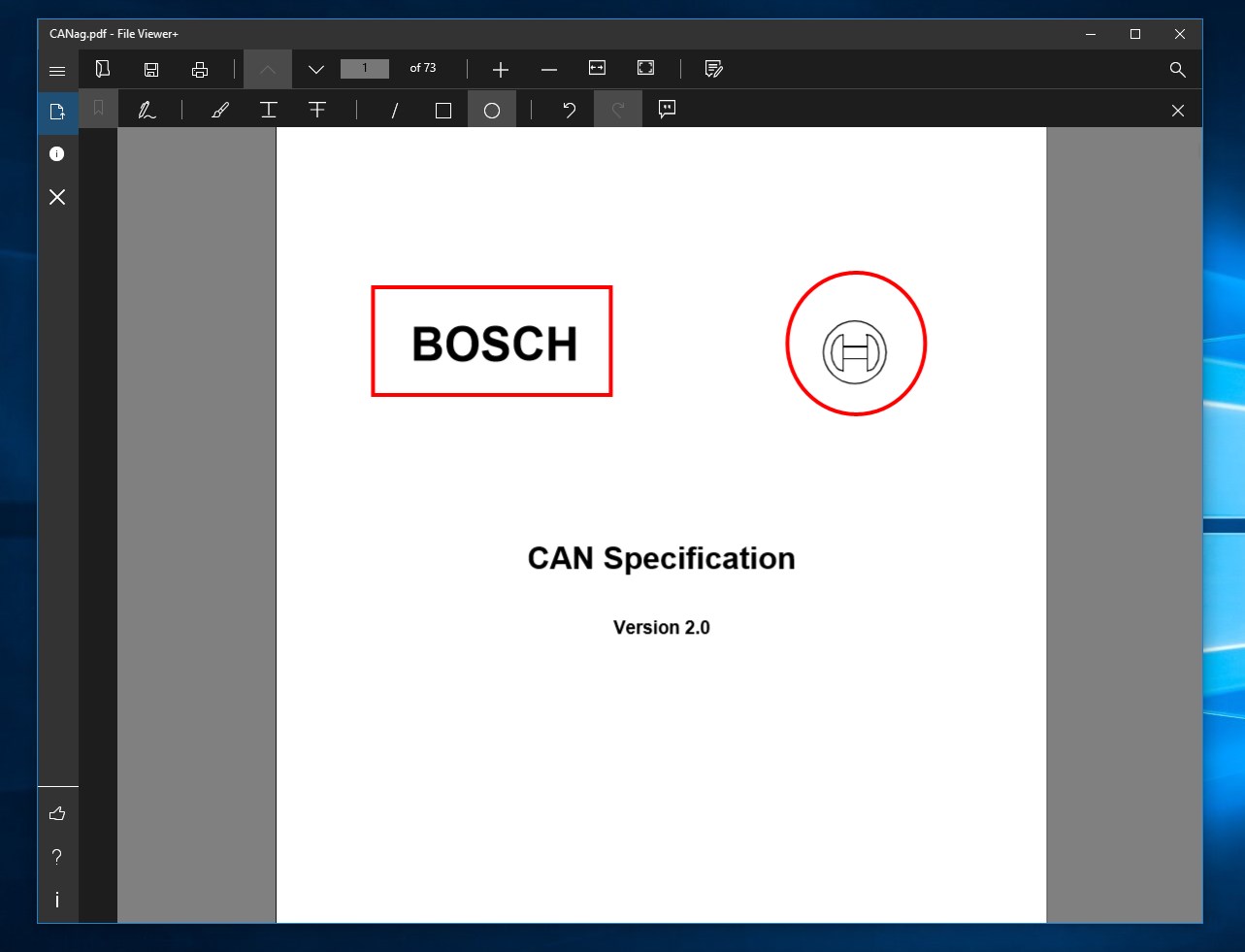Go to the next page
The width and height of the screenshot is (1245, 952).
315,69
